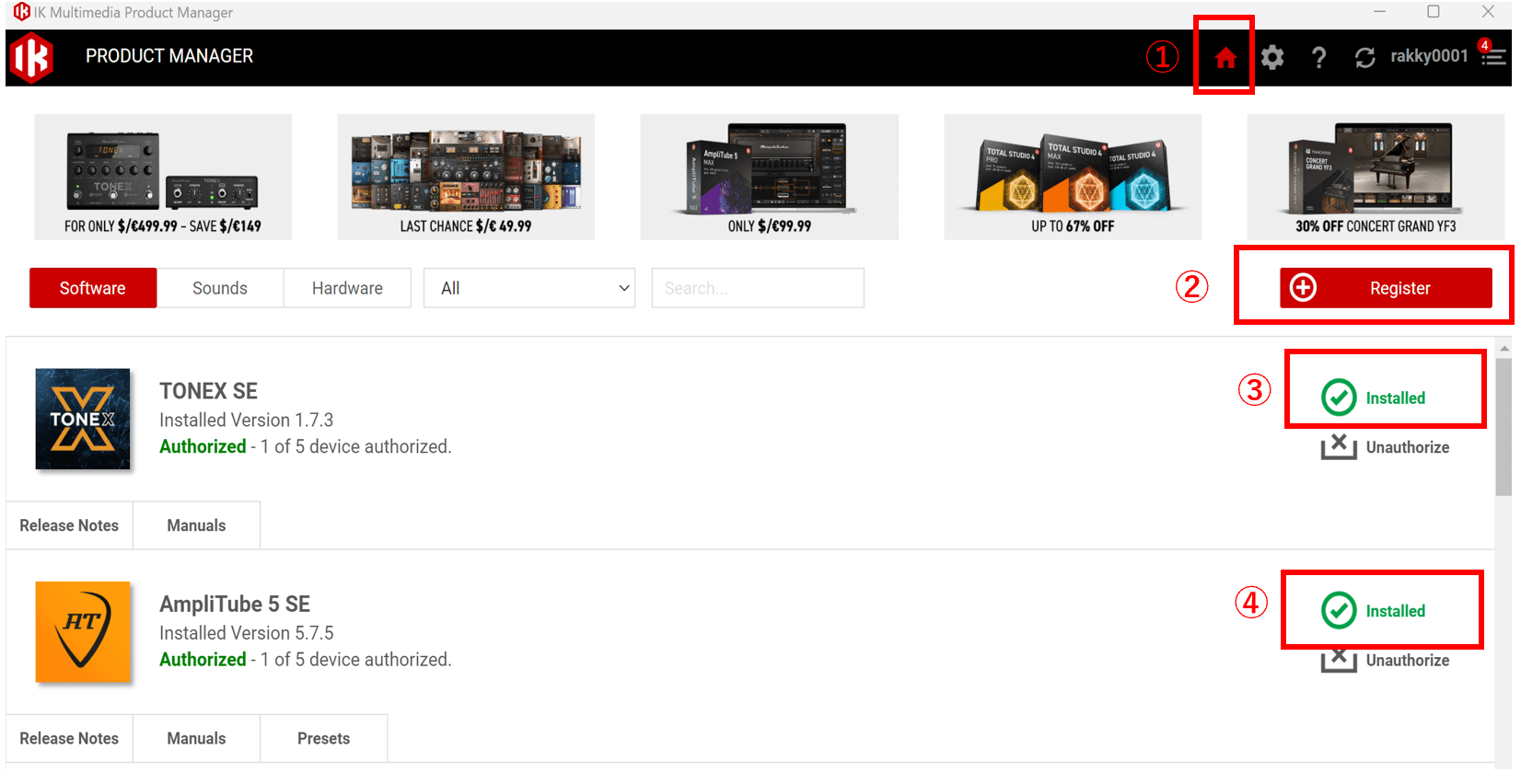Click the TONEX SE Installed check icon
The width and height of the screenshot is (1521, 784).
(x=1339, y=398)
